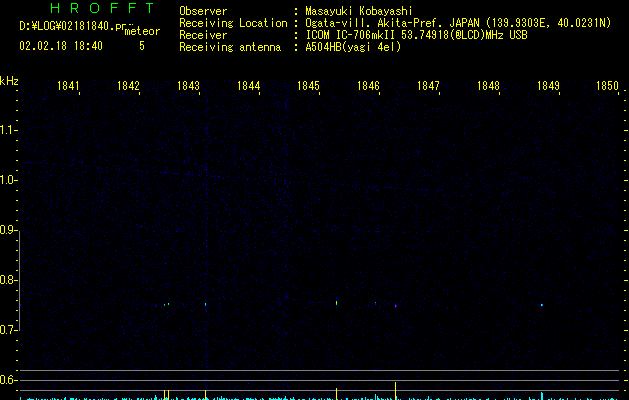This screenshot has height=400, width=629.
Task: Click the cyan meteor echo near 1849
Action: (542, 305)
